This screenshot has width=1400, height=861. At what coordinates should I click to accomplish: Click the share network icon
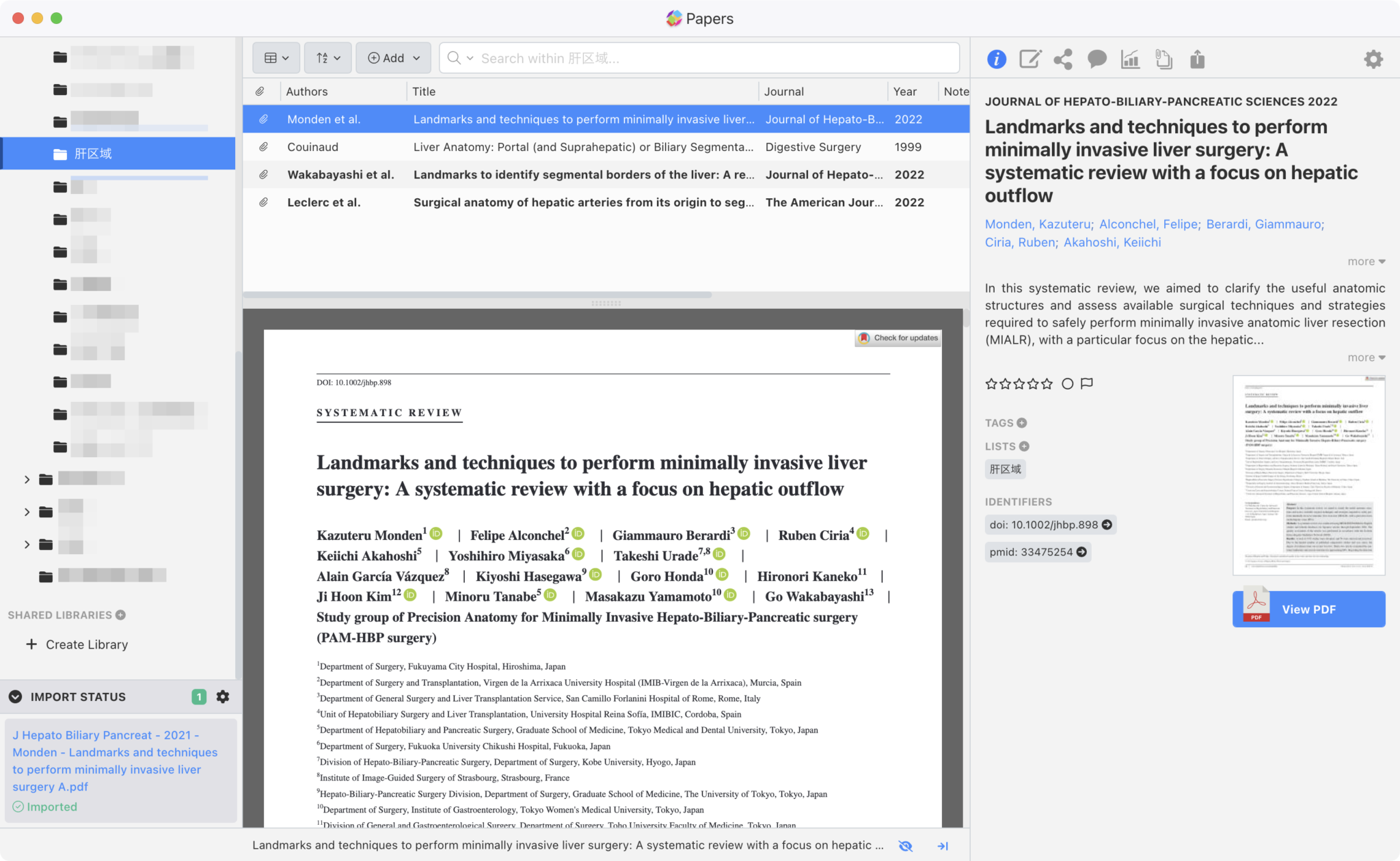(1063, 59)
